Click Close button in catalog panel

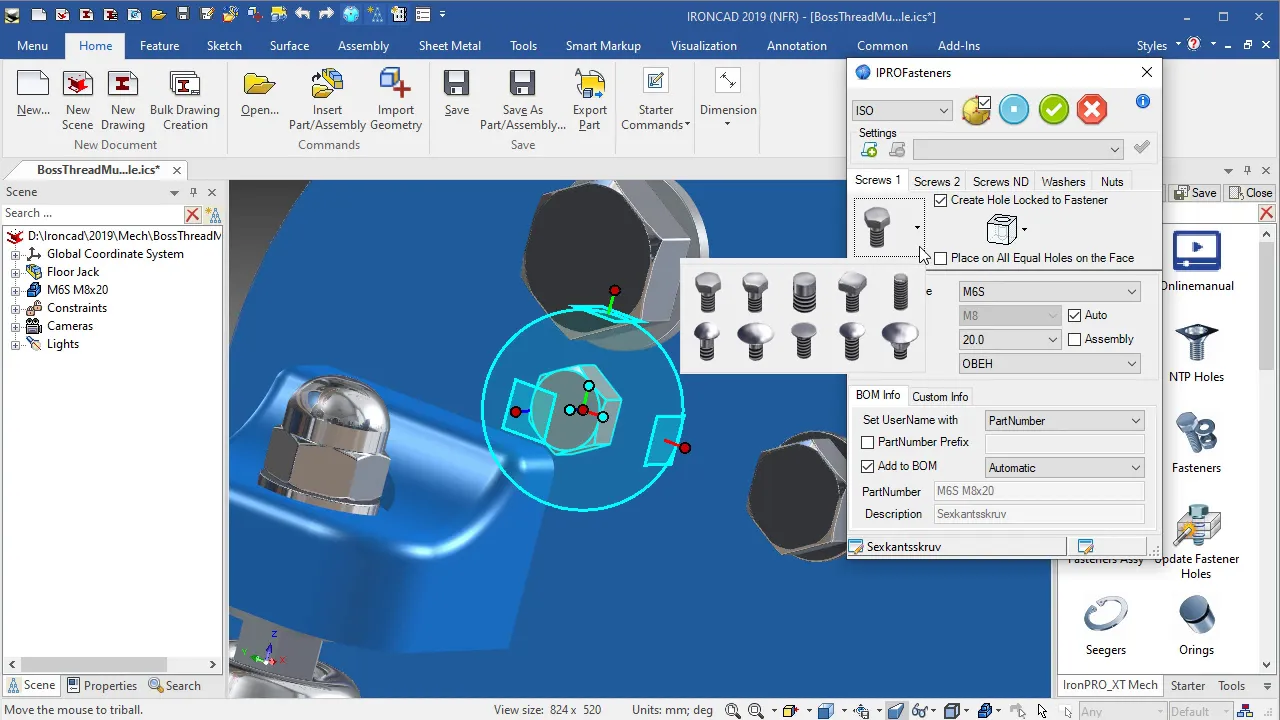[x=1251, y=193]
